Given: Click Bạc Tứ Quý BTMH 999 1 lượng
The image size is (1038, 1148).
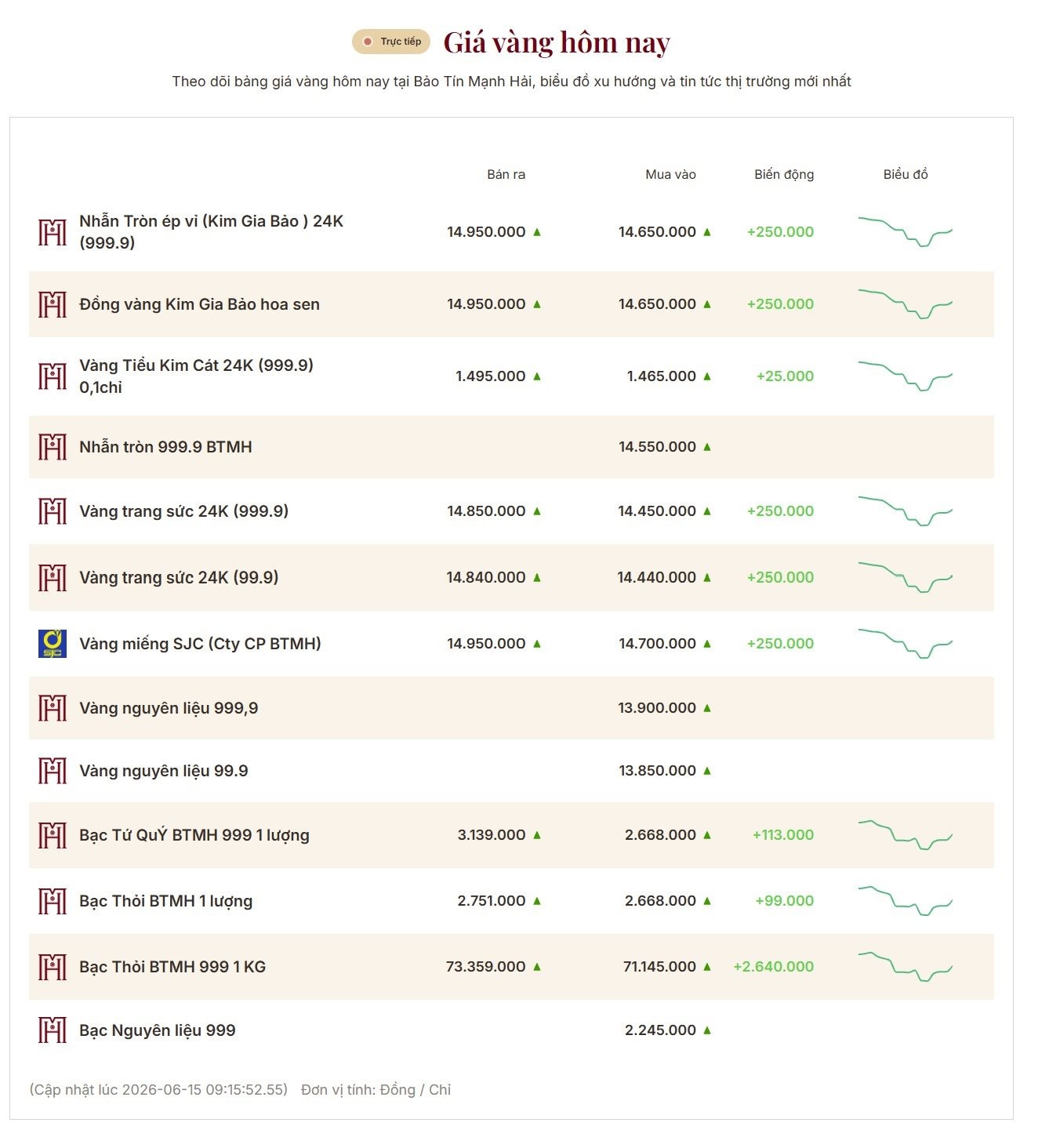Looking at the screenshot, I should (x=194, y=835).
